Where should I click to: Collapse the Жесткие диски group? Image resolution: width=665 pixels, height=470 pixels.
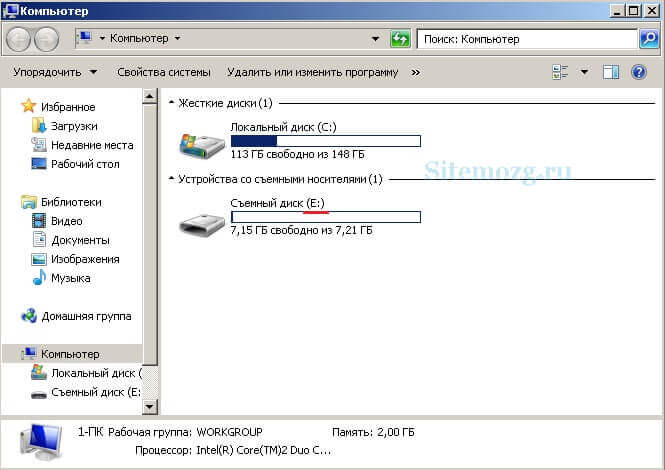(x=172, y=103)
